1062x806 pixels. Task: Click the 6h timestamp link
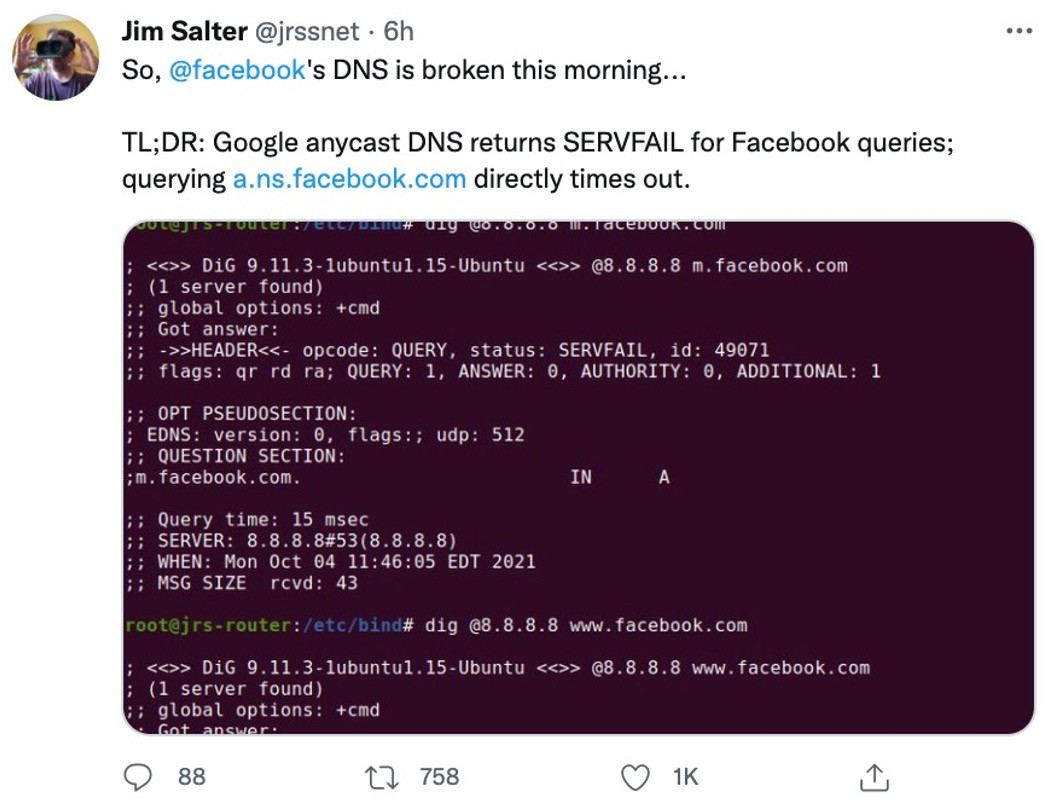pyautogui.click(x=398, y=31)
